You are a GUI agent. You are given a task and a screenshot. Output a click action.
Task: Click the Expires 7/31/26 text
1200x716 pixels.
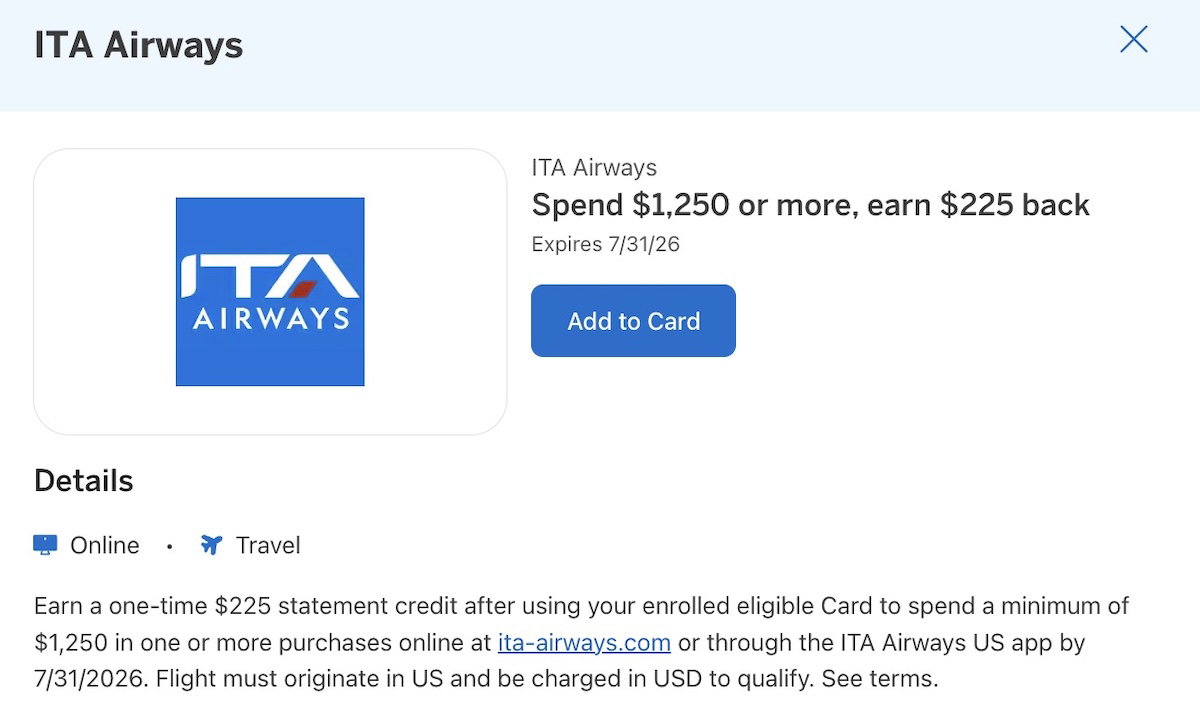[x=606, y=244]
